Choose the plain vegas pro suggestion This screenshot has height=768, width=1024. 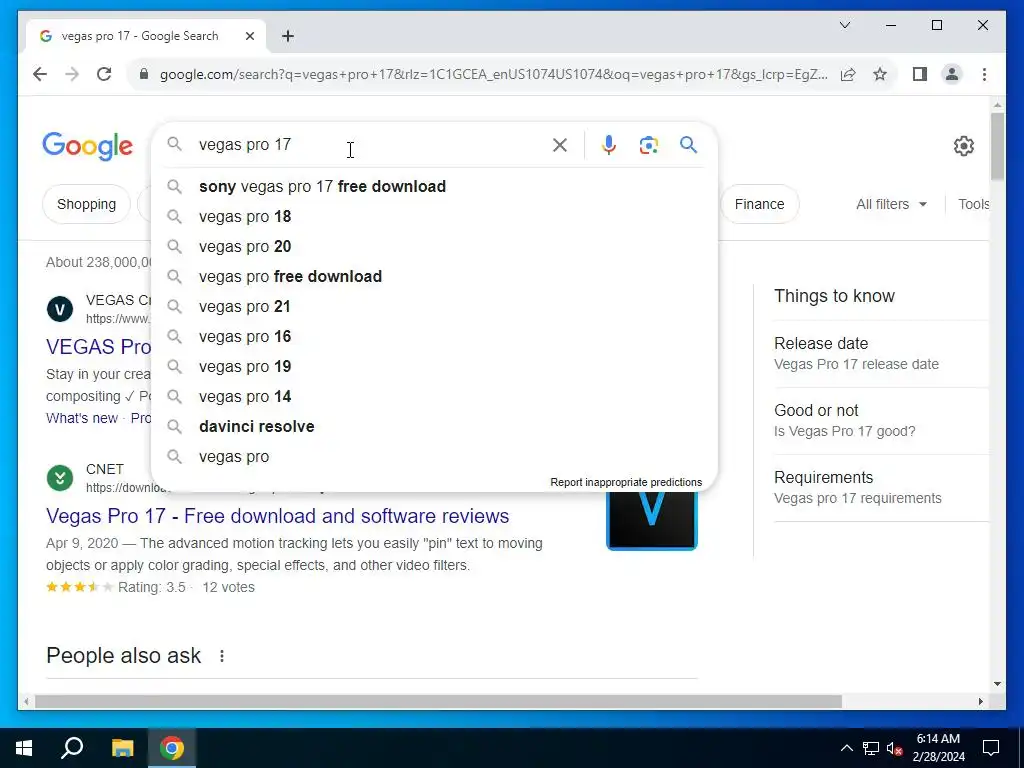point(434,457)
